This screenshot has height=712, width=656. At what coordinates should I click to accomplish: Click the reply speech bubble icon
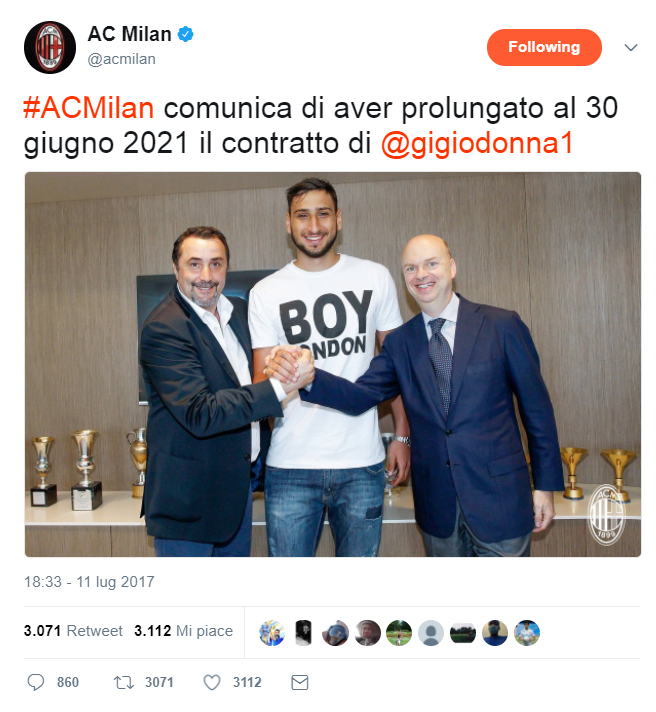click(36, 682)
